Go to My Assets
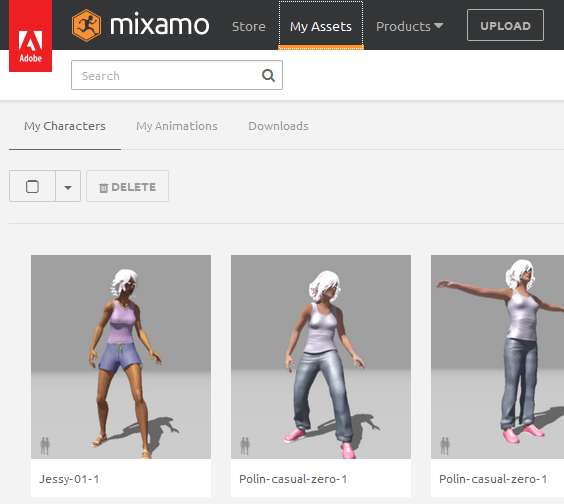This screenshot has height=504, width=564. coord(321,25)
